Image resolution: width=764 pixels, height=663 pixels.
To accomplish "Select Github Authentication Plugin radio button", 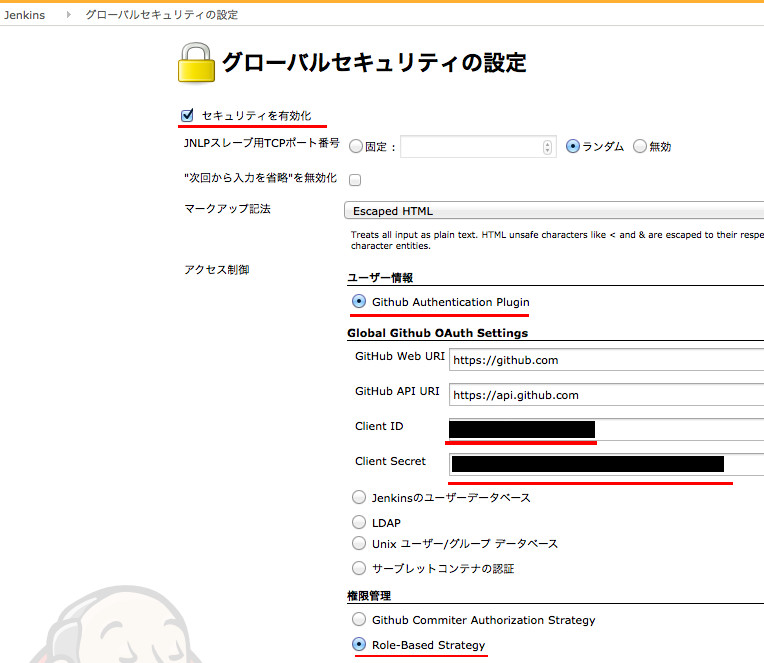I will click(x=359, y=302).
